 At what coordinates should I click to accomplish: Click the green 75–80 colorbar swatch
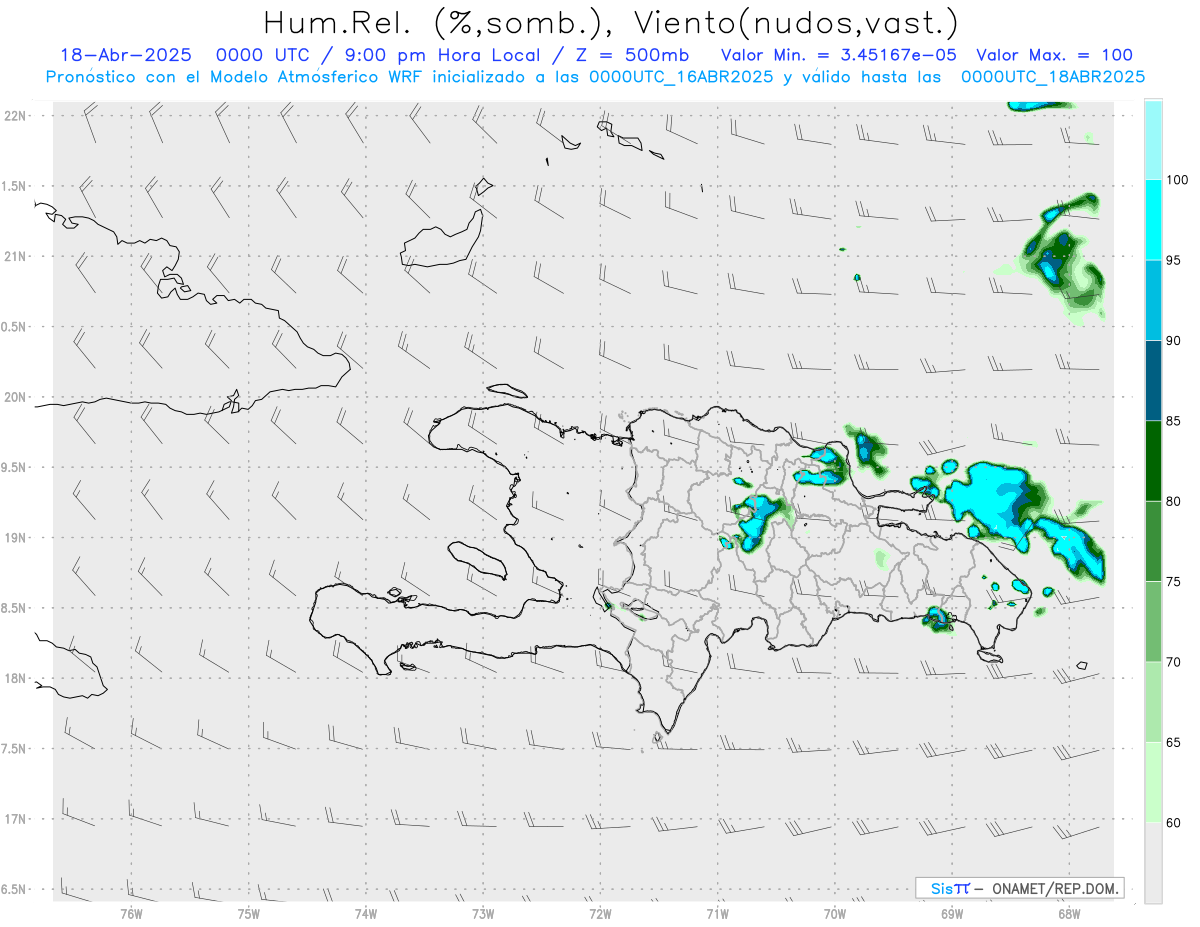pos(1153,541)
